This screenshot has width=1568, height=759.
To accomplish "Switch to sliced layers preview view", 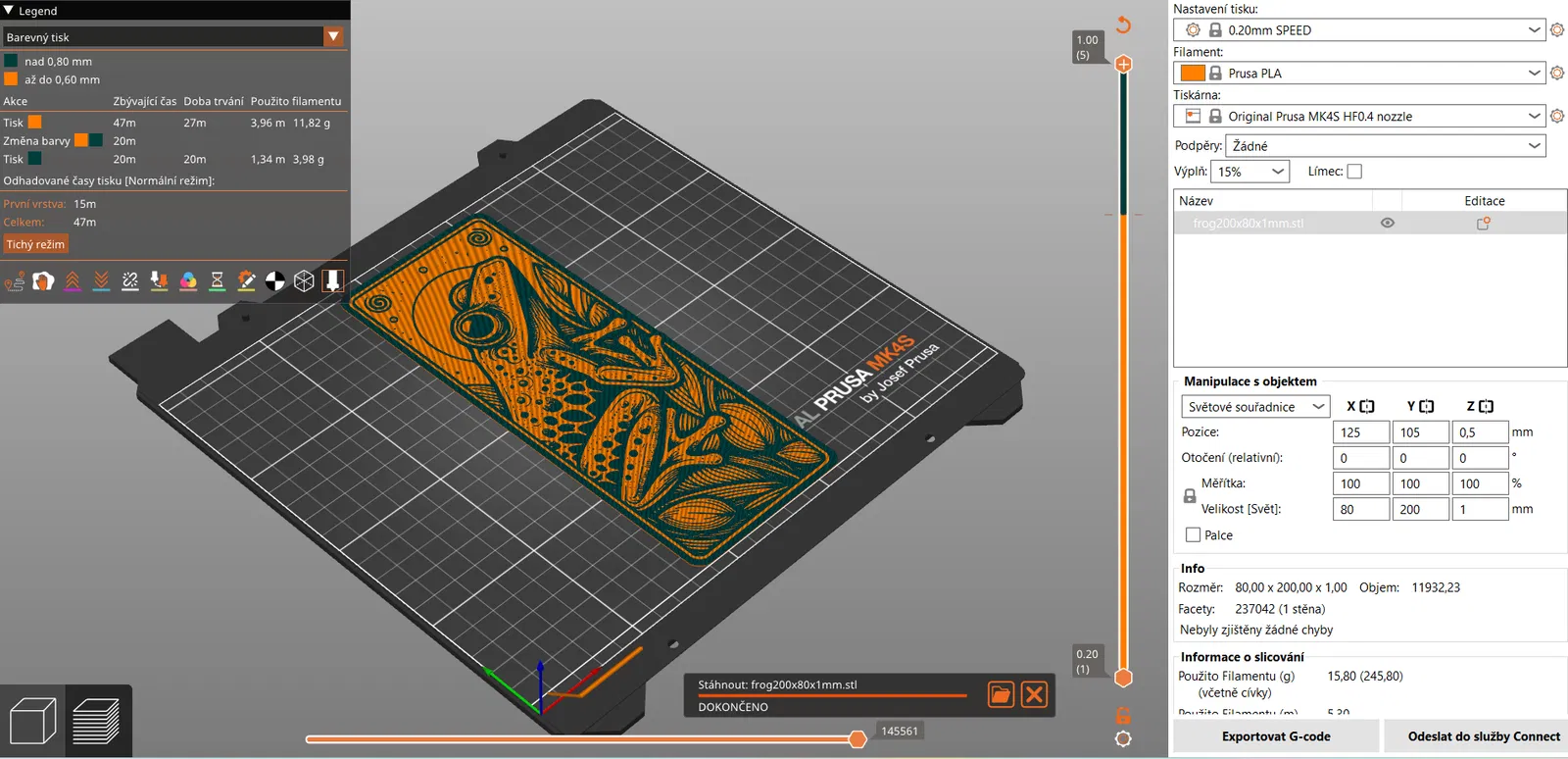I will [x=97, y=721].
